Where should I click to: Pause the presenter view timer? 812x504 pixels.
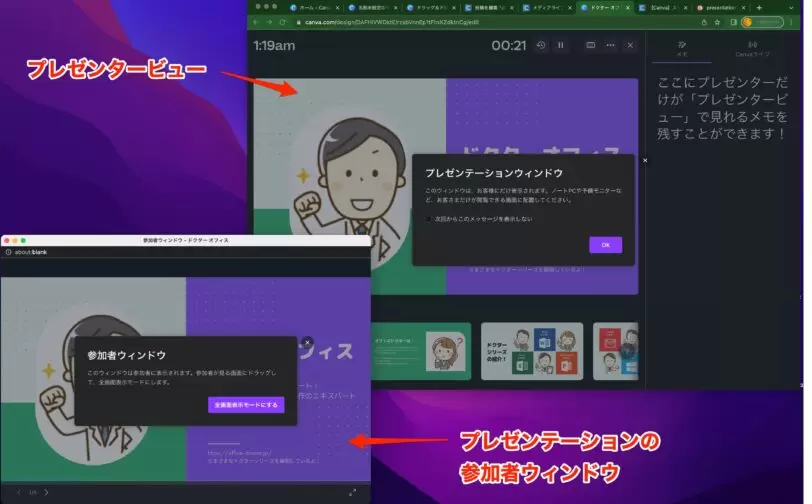(x=560, y=46)
